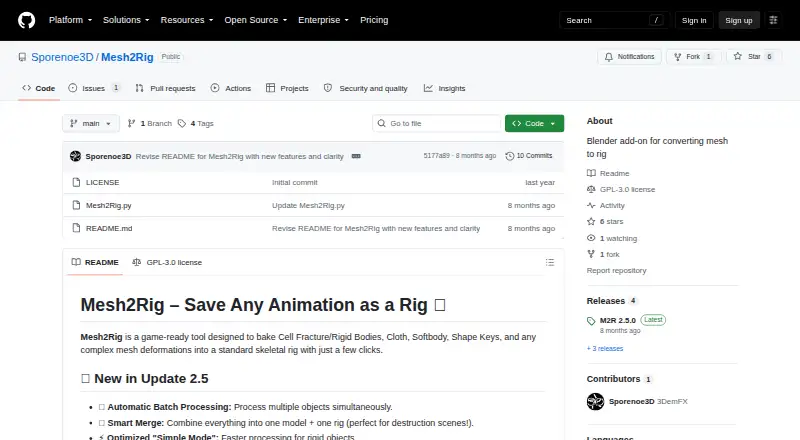Click the Notifications bell button
Viewport: 800px width, 440px height.
pos(630,57)
